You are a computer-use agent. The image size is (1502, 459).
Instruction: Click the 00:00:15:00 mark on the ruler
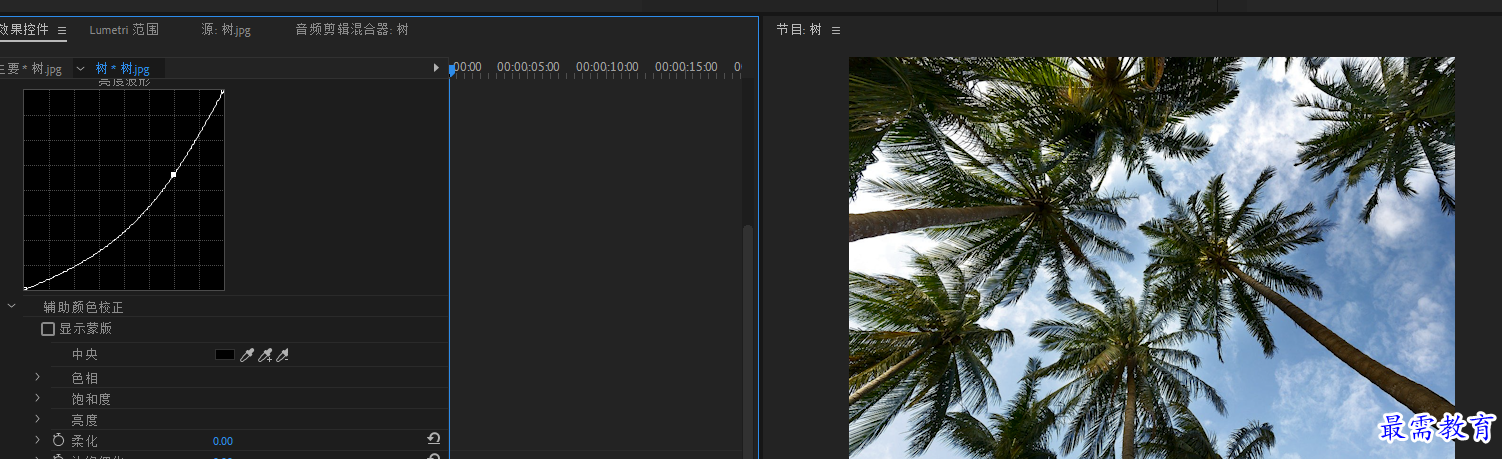pos(686,67)
